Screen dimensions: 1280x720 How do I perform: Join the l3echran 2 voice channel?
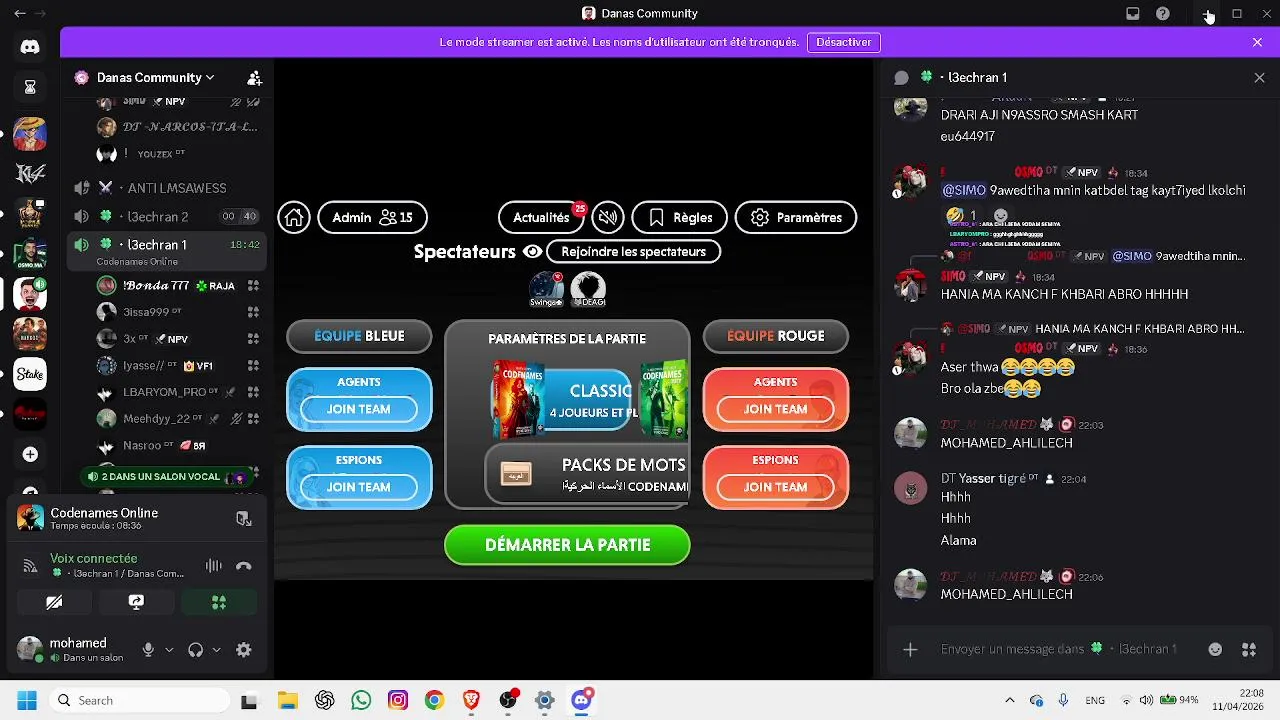167,217
